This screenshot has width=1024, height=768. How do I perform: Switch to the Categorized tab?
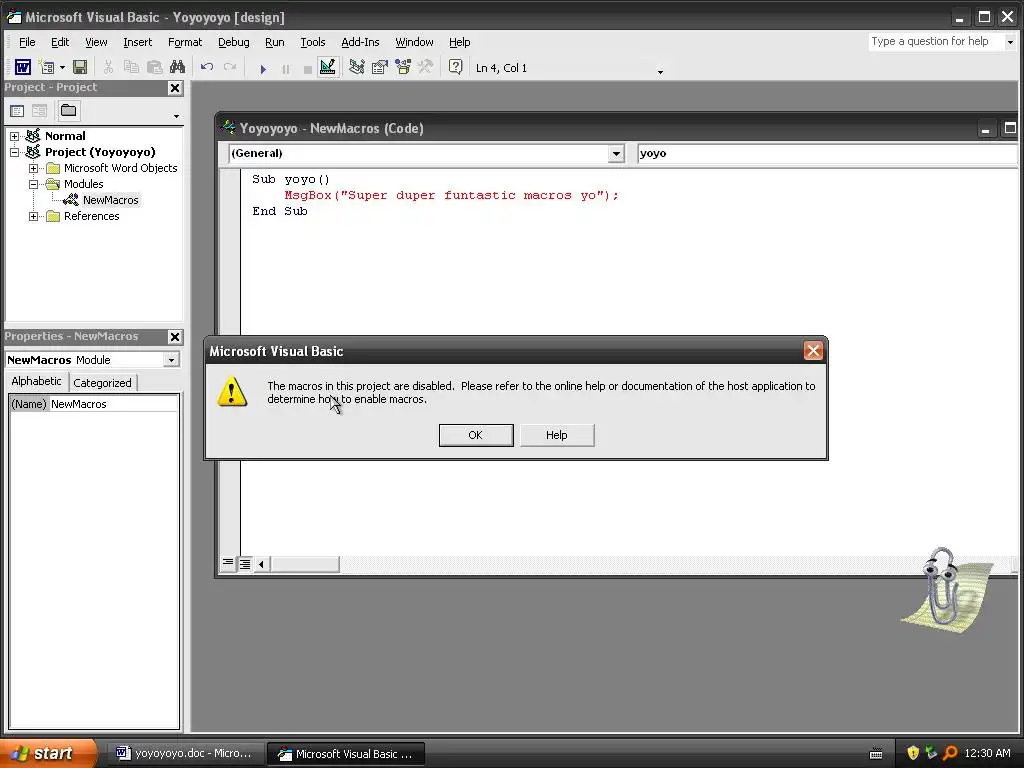click(103, 383)
